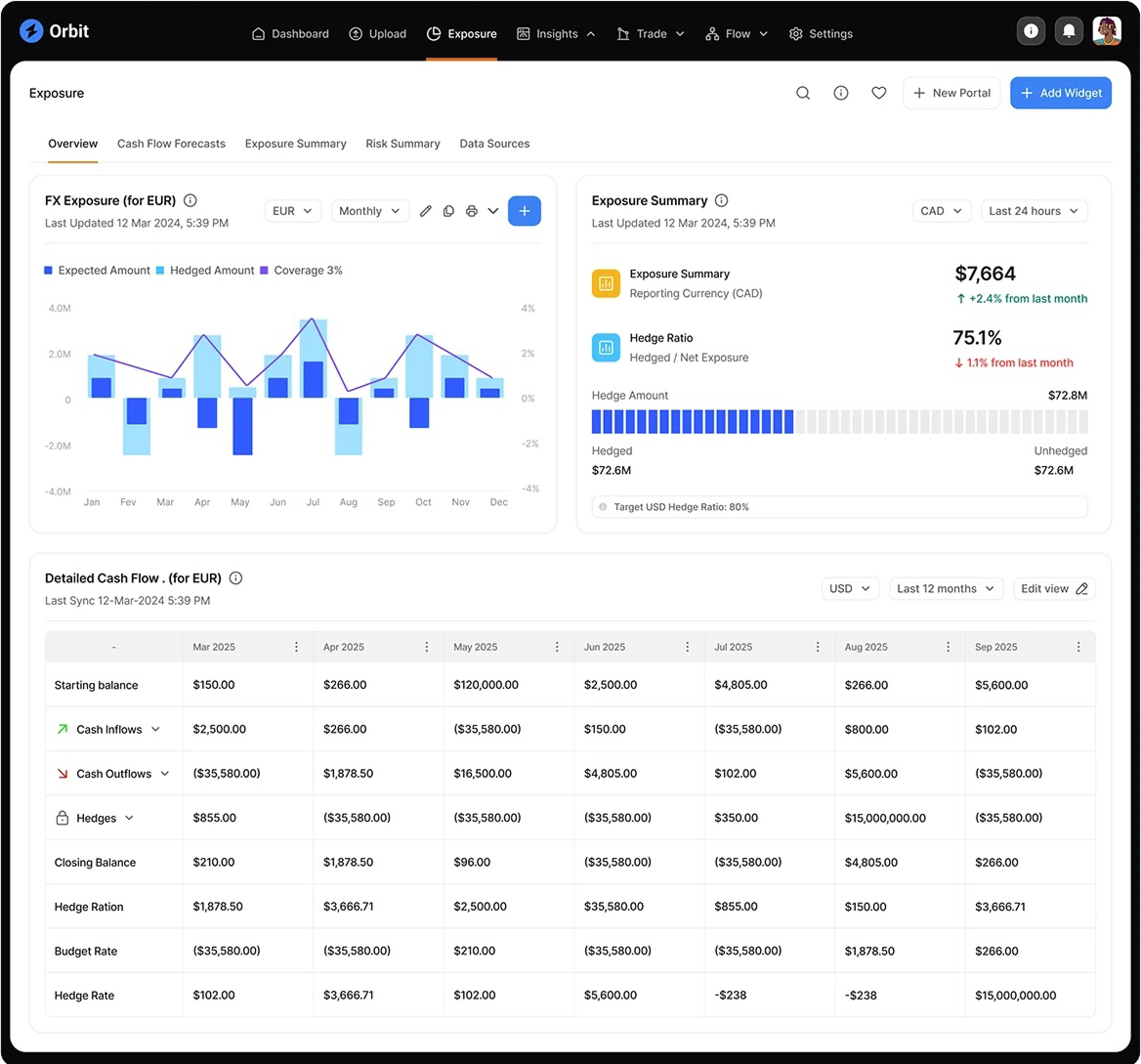Toggle Expected Amount legend series

tap(98, 271)
